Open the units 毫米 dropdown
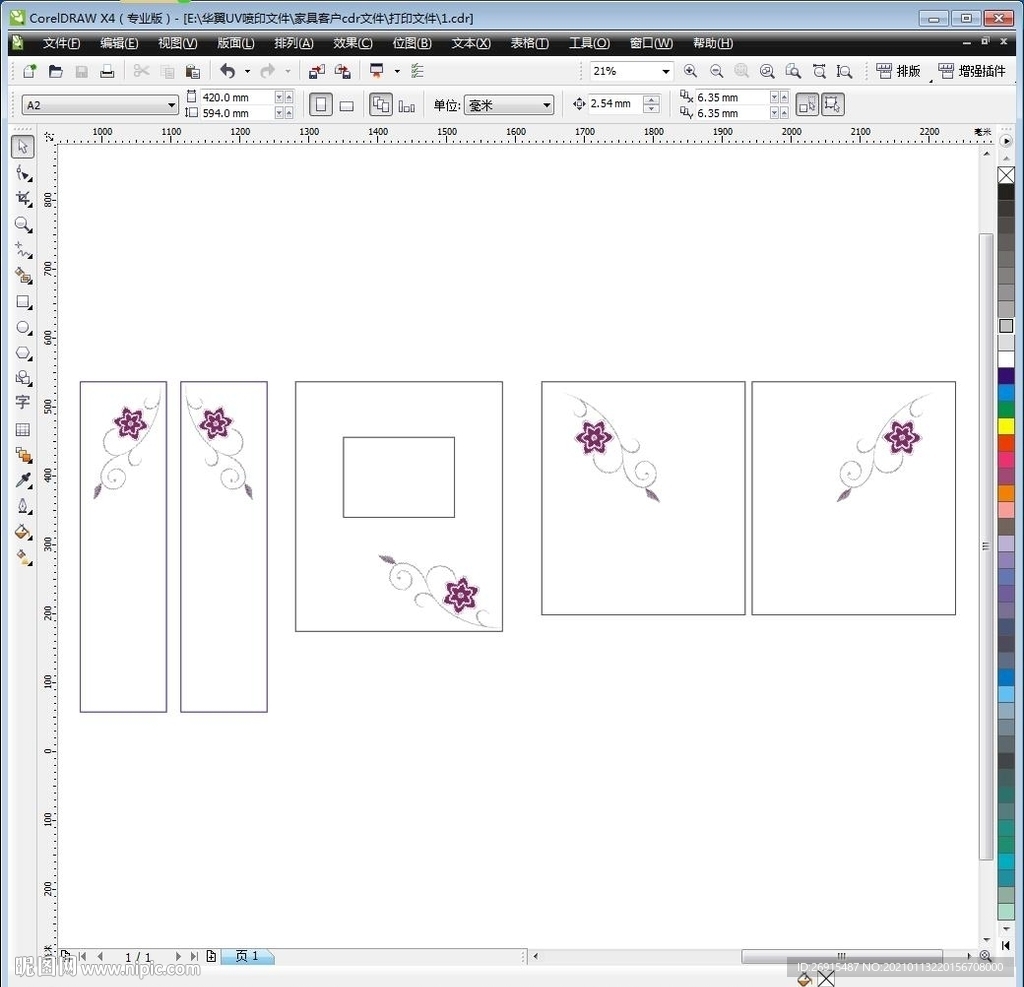 pyautogui.click(x=547, y=105)
